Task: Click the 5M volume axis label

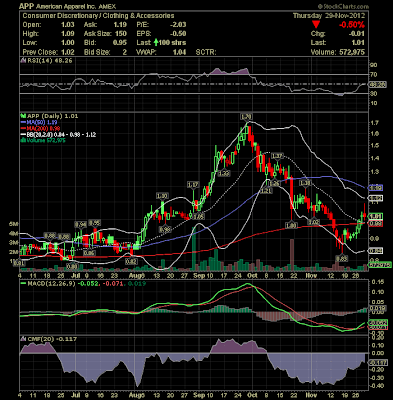Action: pyautogui.click(x=14, y=224)
